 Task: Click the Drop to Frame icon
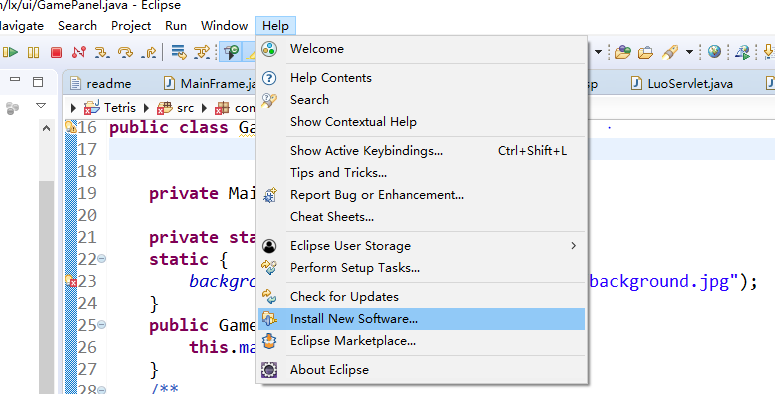(x=178, y=52)
